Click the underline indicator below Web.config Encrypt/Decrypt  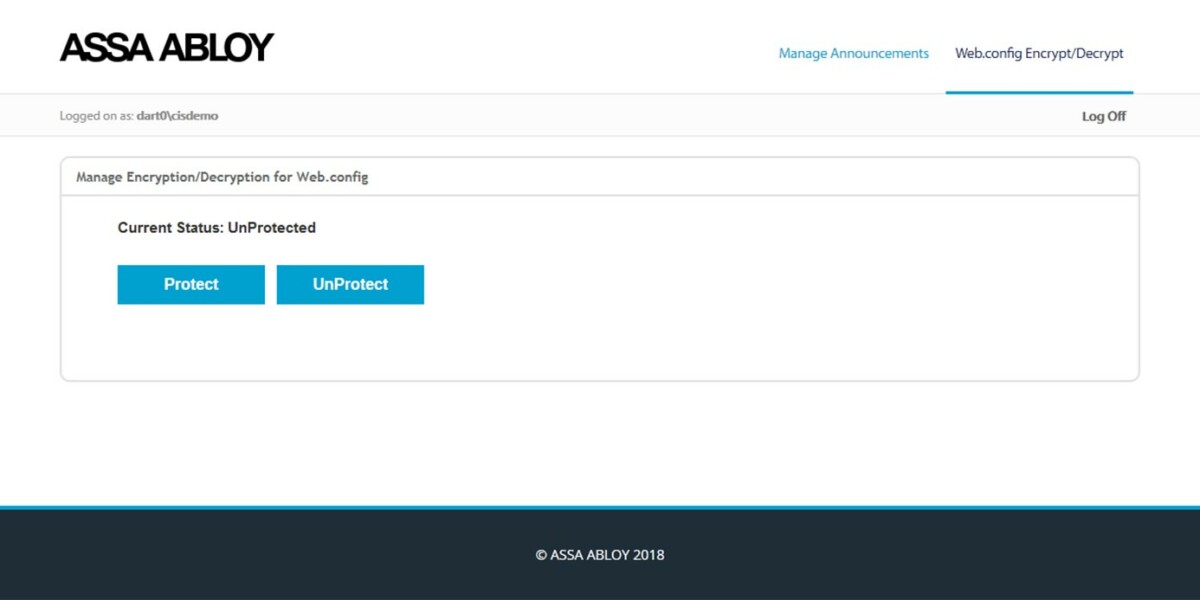point(1040,92)
